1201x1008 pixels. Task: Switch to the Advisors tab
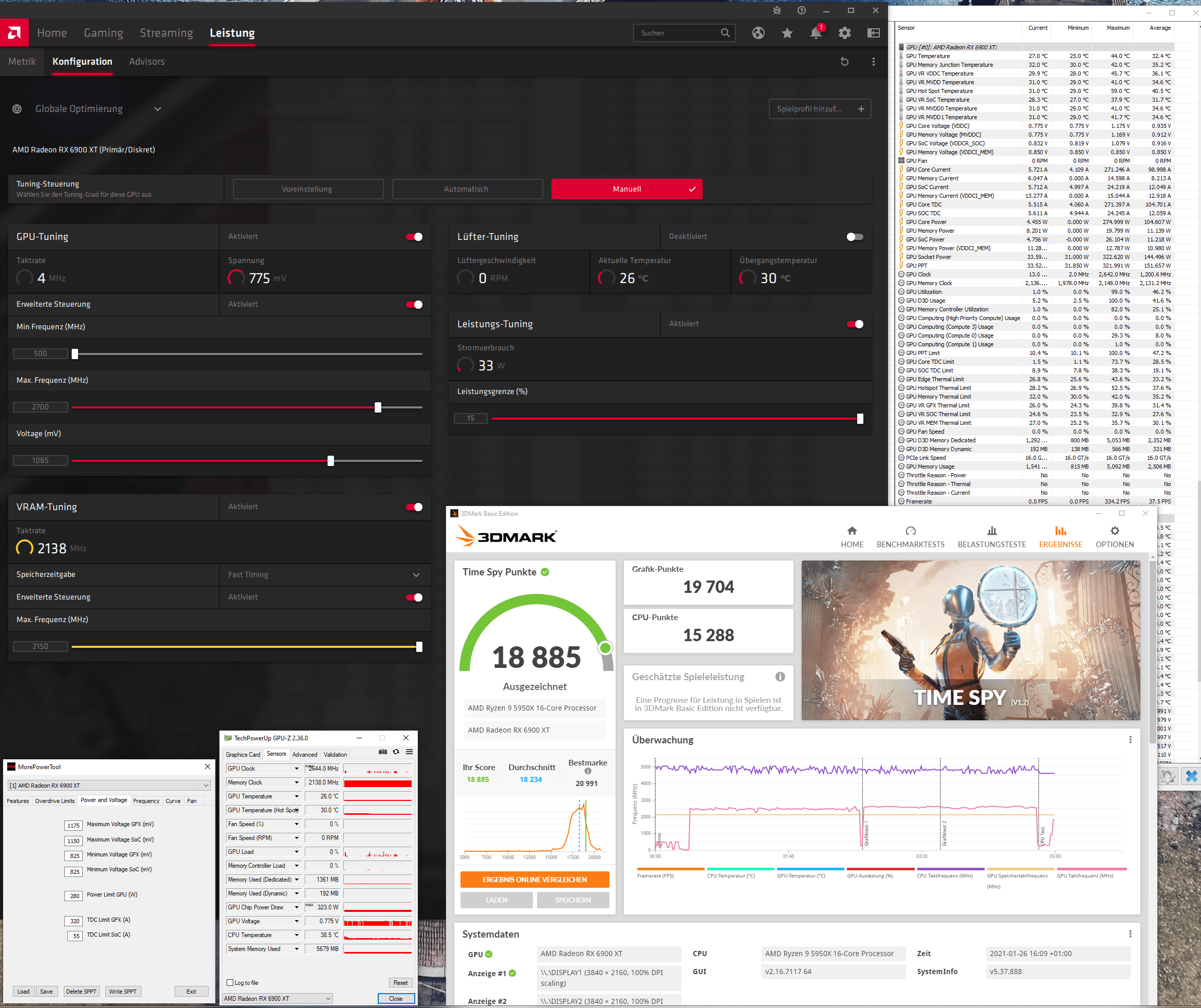click(147, 62)
